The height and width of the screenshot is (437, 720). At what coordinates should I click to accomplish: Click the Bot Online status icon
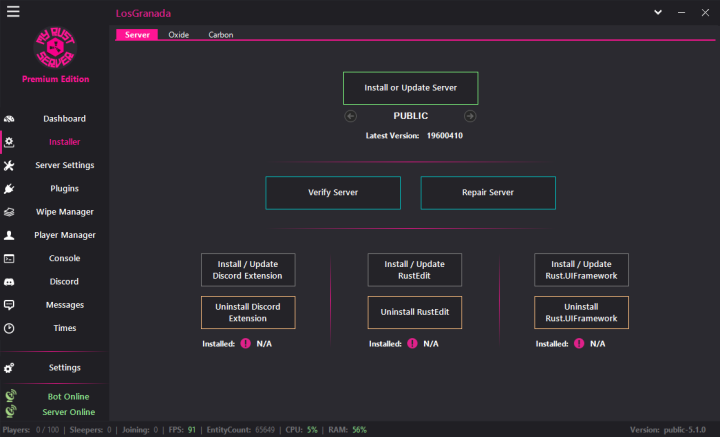[x=11, y=396]
